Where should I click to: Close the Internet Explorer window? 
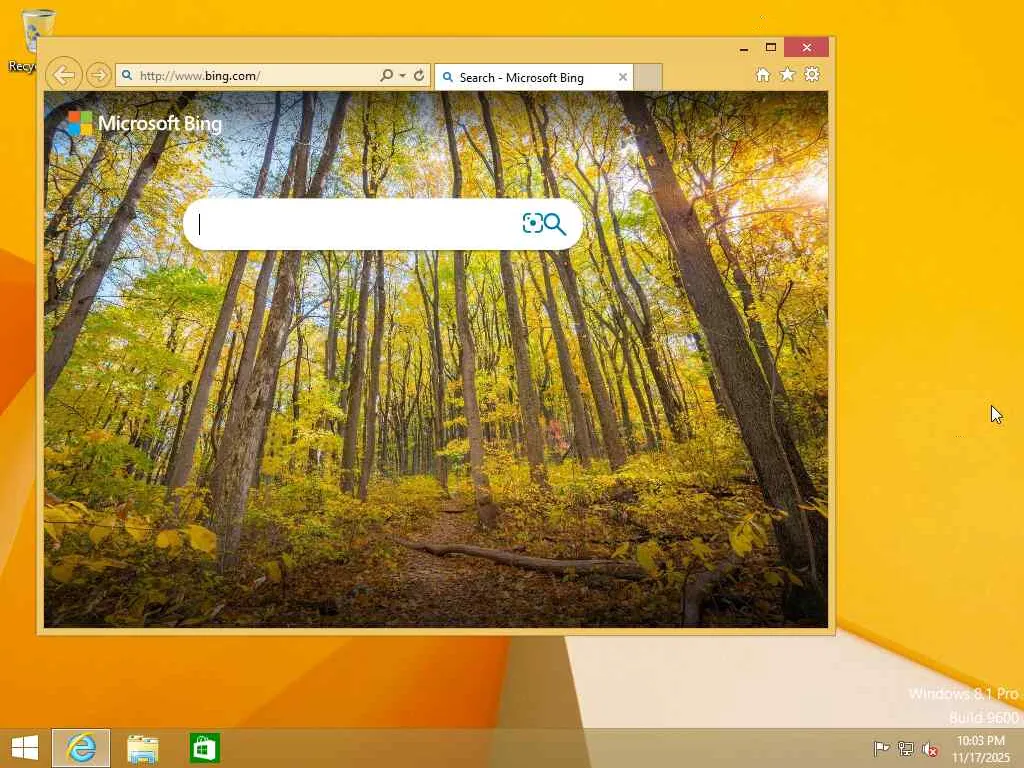(807, 47)
